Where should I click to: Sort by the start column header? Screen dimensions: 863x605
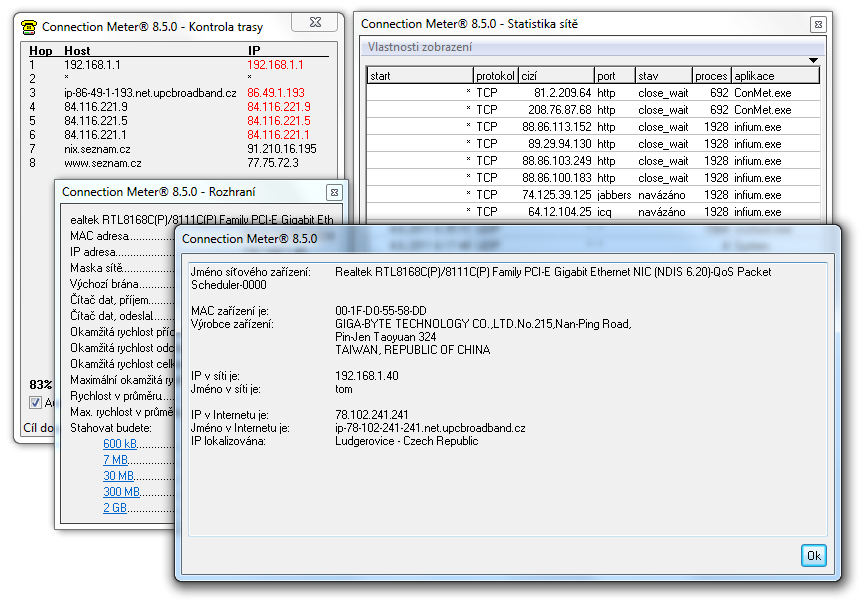(x=420, y=75)
